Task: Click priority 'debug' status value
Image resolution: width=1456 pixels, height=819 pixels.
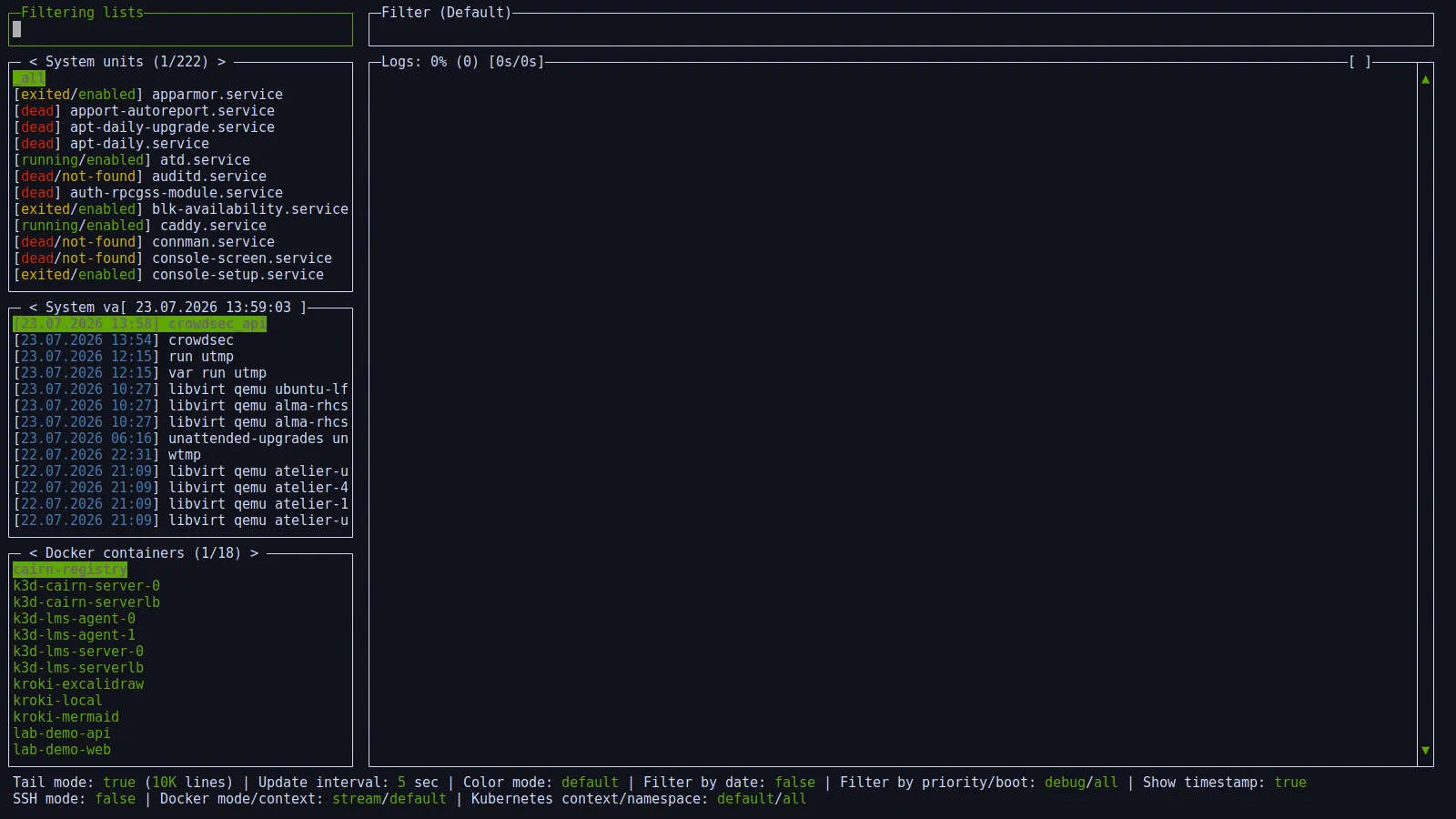Action: pyautogui.click(x=1065, y=783)
